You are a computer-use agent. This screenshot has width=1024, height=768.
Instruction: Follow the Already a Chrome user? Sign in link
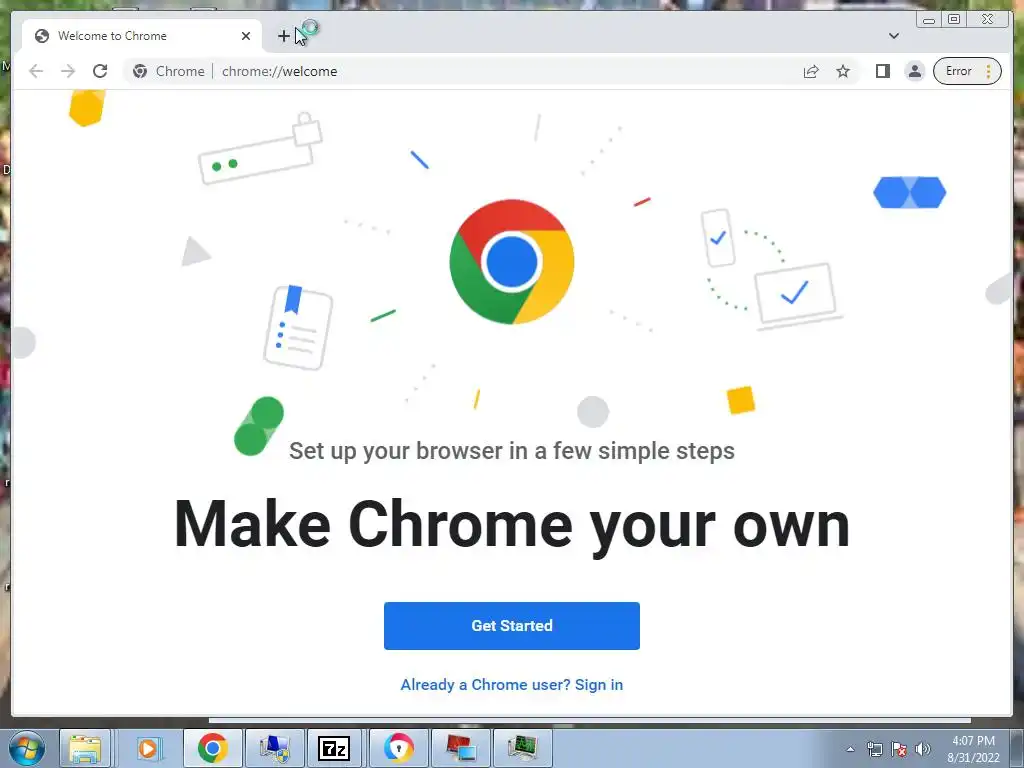(511, 684)
